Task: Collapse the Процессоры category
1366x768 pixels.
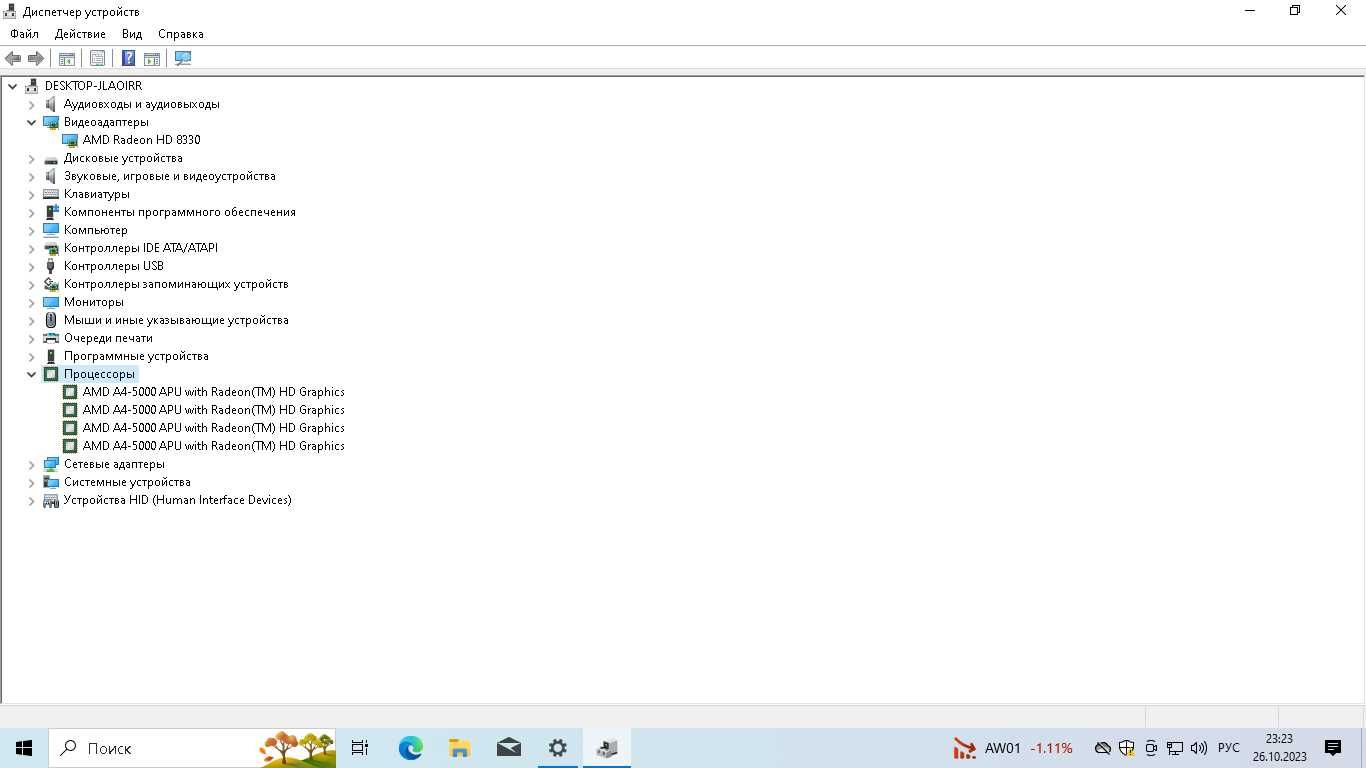Action: coord(31,374)
